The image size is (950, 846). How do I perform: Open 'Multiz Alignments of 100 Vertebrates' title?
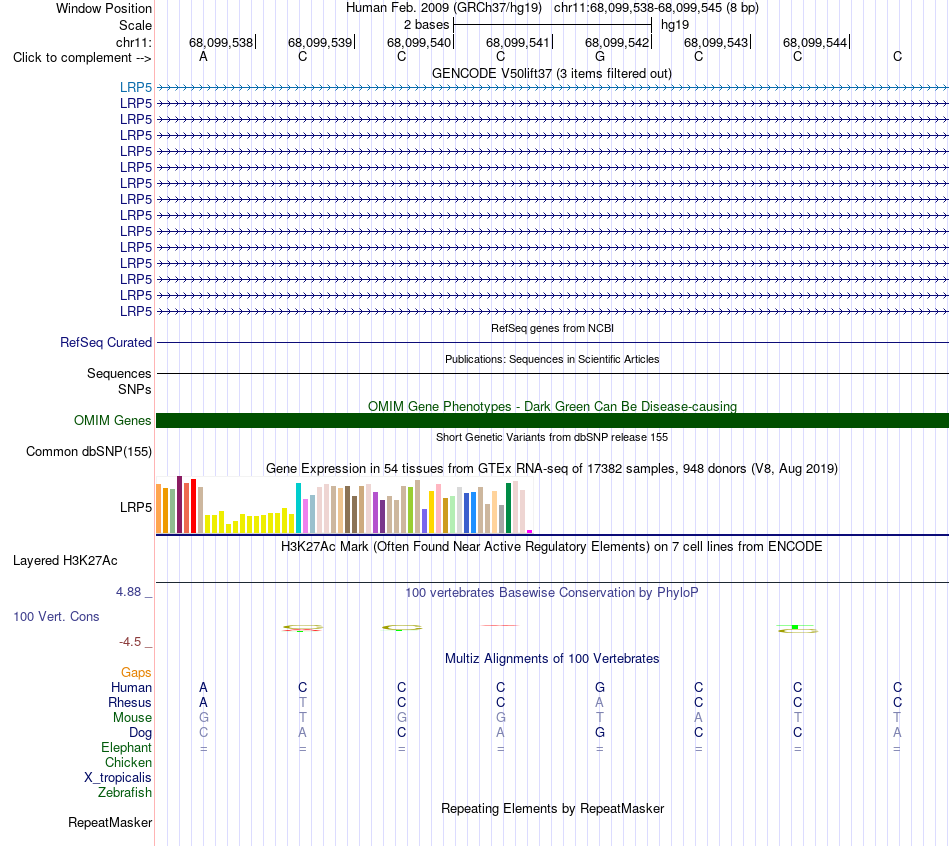552,659
